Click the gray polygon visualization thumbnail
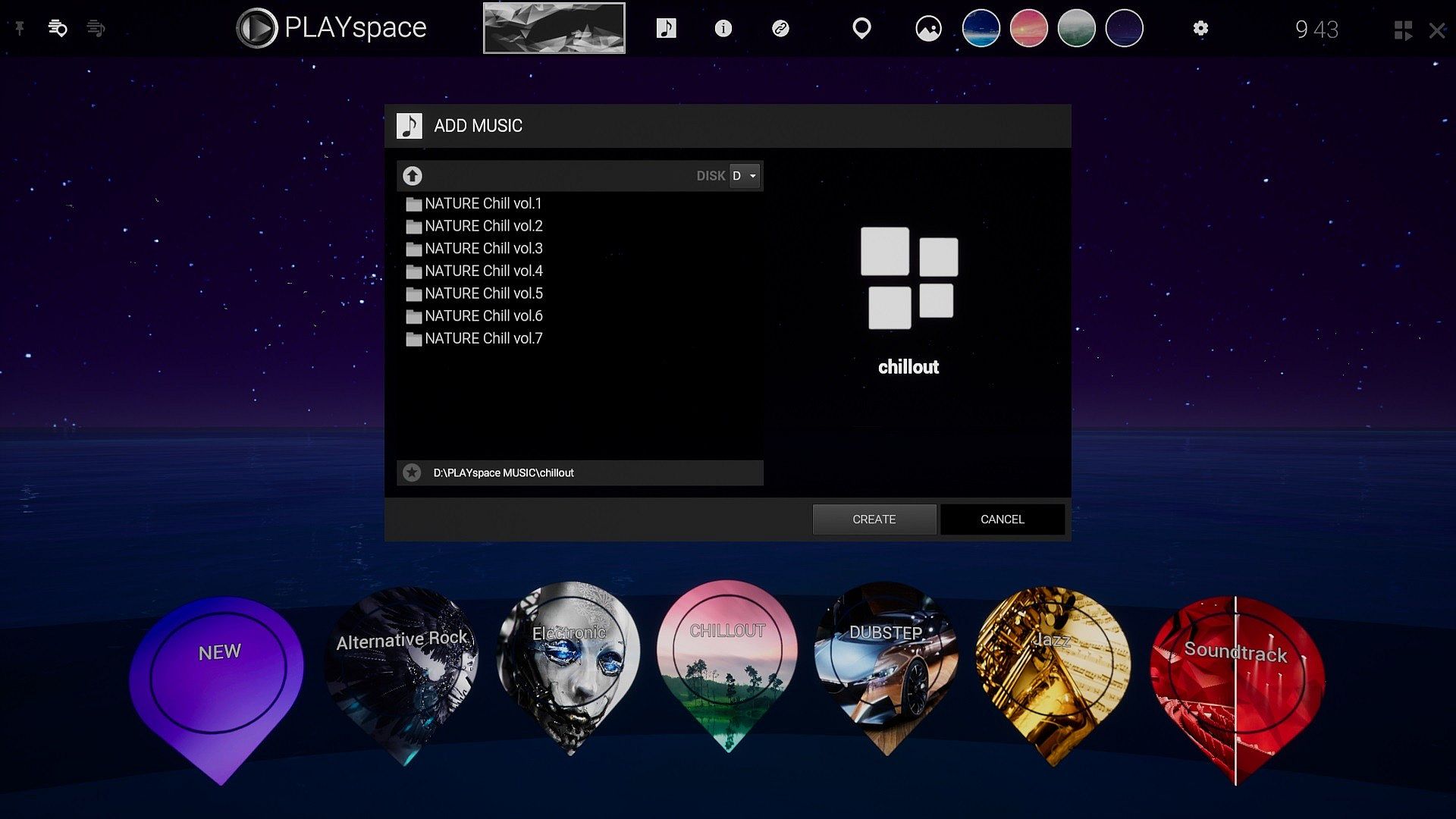Screen dimensions: 1456x819 pyautogui.click(x=554, y=29)
